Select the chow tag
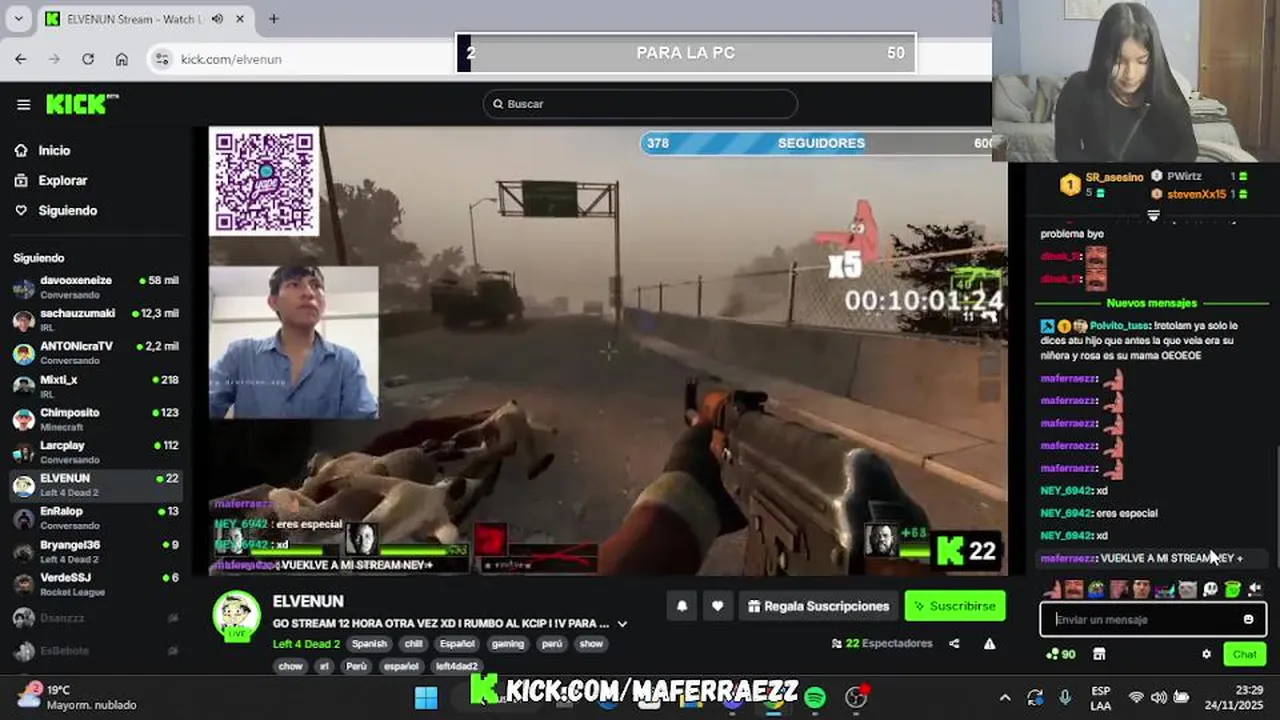Viewport: 1280px width, 720px height. 290,666
